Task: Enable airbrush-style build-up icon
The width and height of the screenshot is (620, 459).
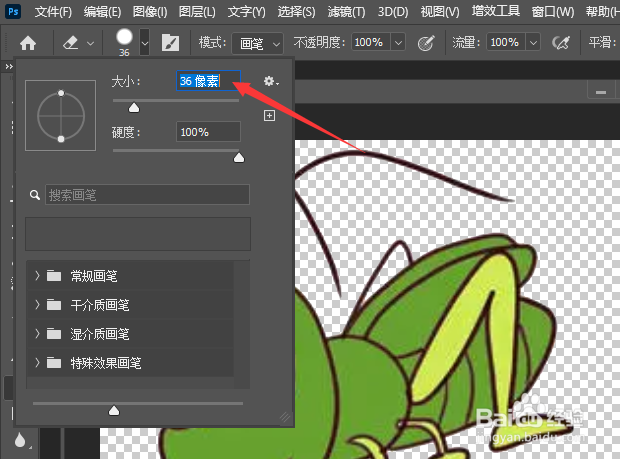Action: coord(561,42)
